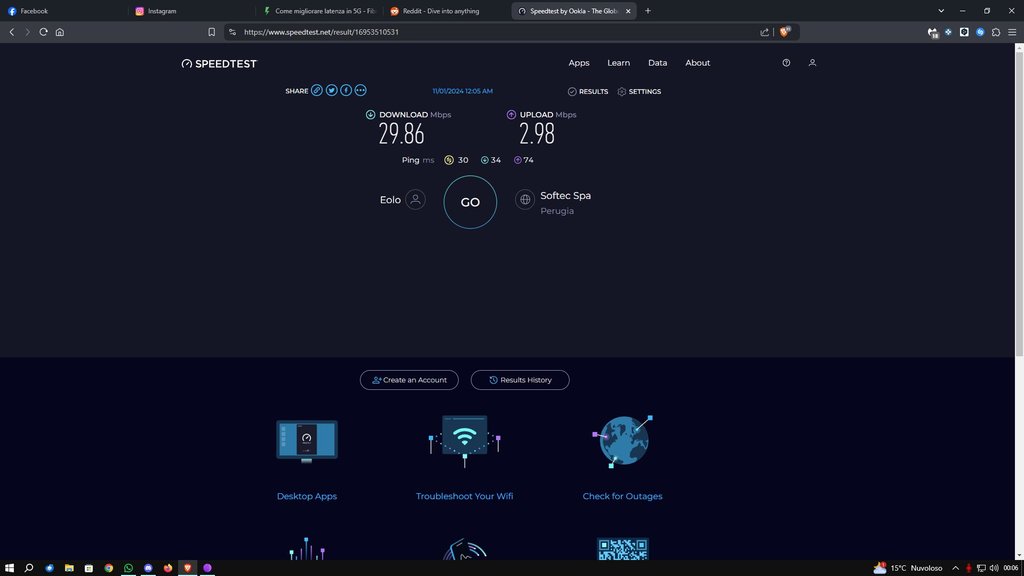
Task: Click the GO button to start test
Action: 470,202
